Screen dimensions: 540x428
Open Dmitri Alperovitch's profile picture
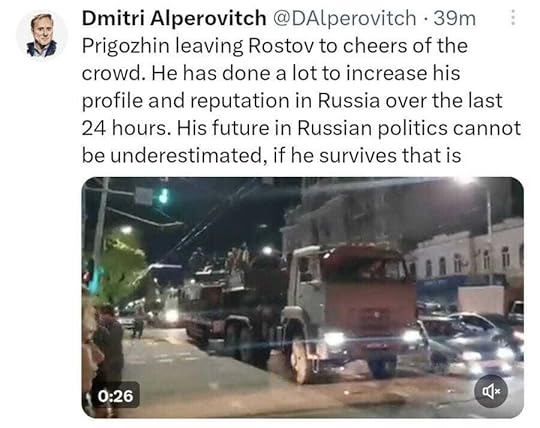pyautogui.click(x=42, y=35)
